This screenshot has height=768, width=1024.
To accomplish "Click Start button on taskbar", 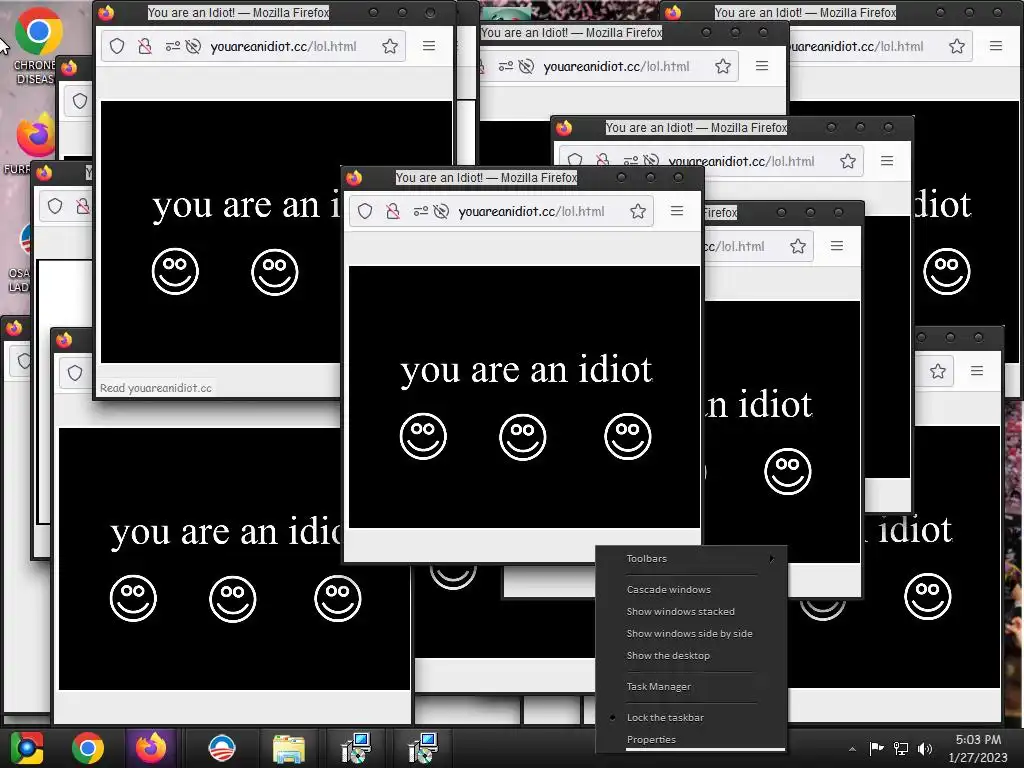I will 27,748.
